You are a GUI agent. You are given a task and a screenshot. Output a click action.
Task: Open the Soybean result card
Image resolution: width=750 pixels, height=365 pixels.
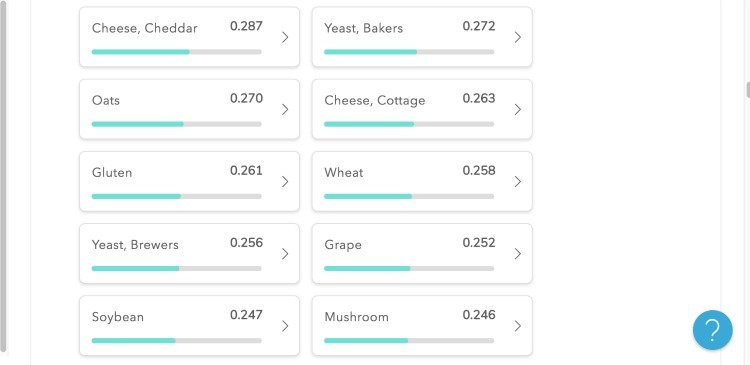pos(189,326)
